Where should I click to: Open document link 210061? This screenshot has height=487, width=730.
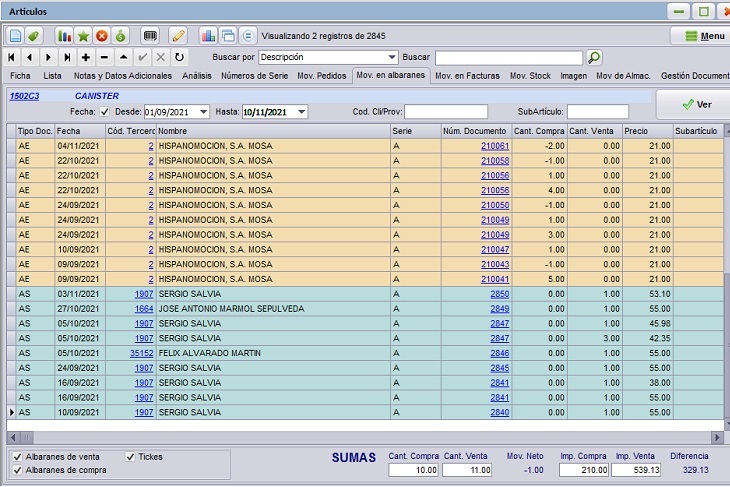tap(495, 146)
